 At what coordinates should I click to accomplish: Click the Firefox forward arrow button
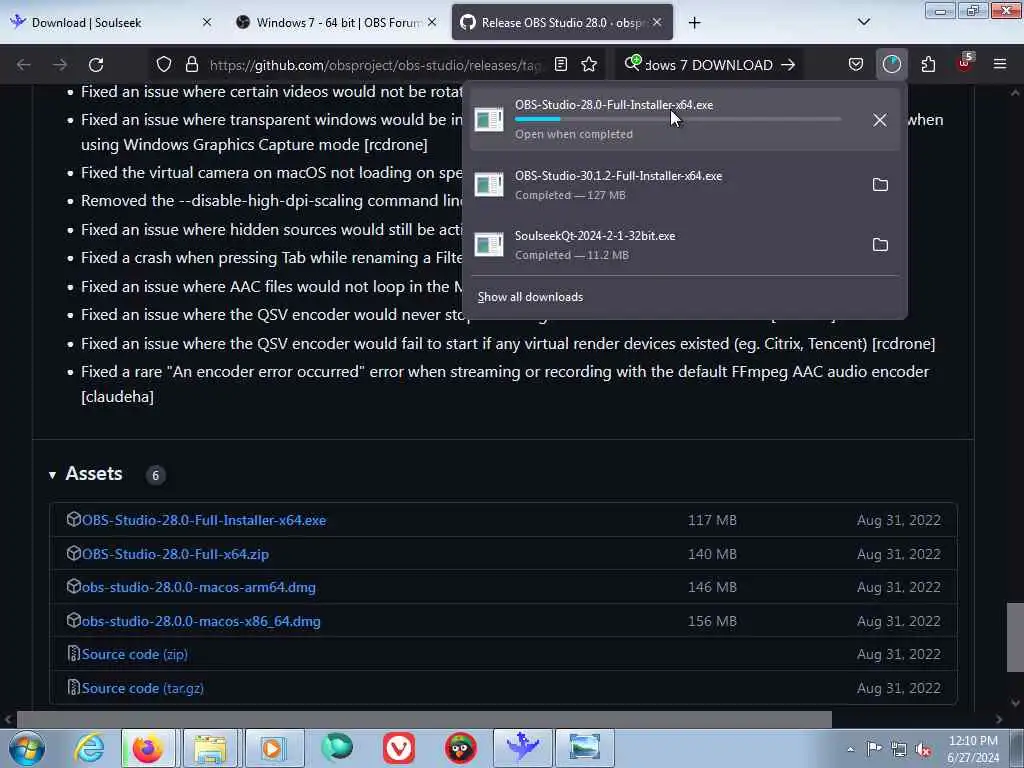click(x=59, y=65)
